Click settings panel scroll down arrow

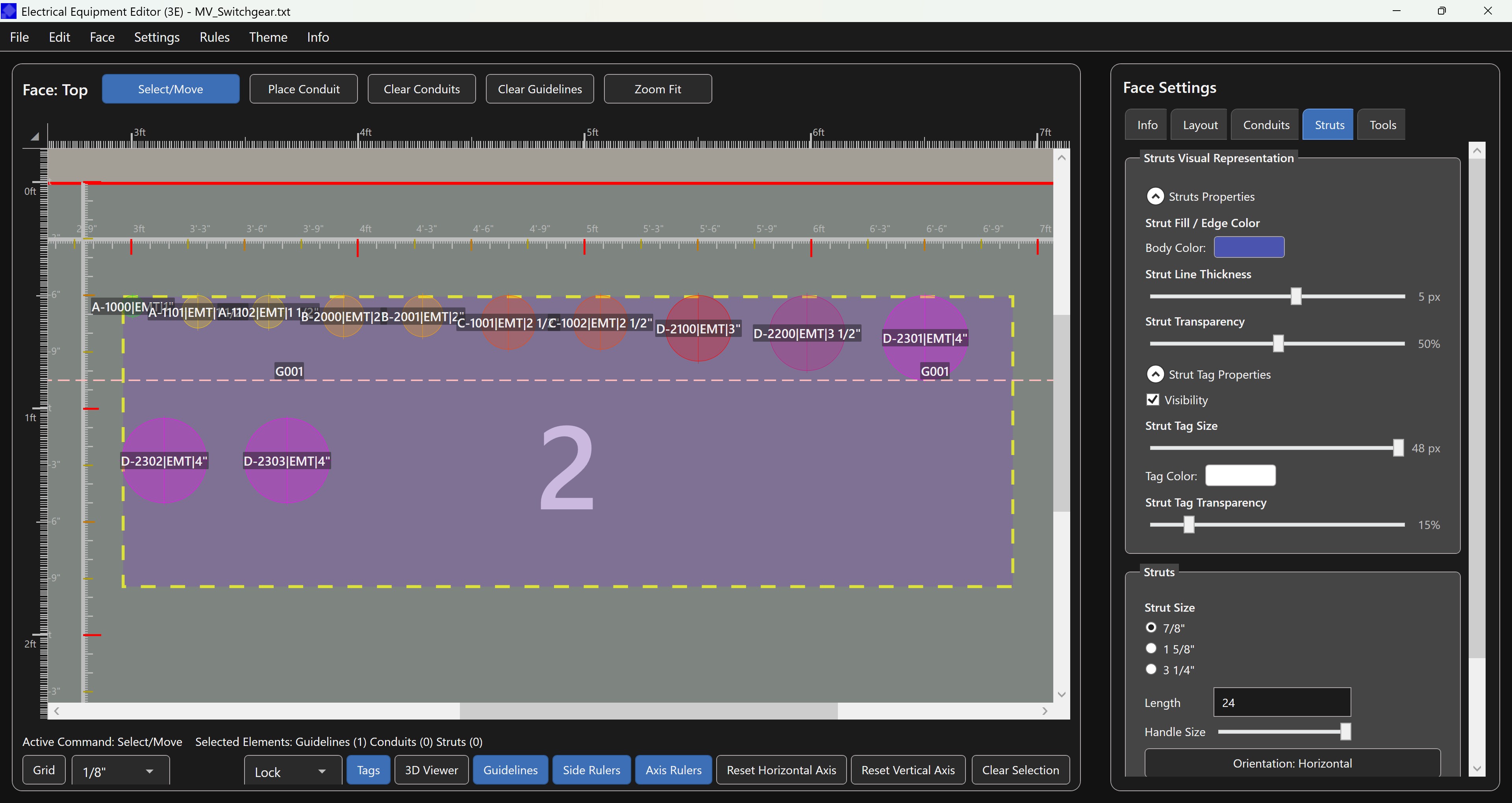click(x=1477, y=768)
